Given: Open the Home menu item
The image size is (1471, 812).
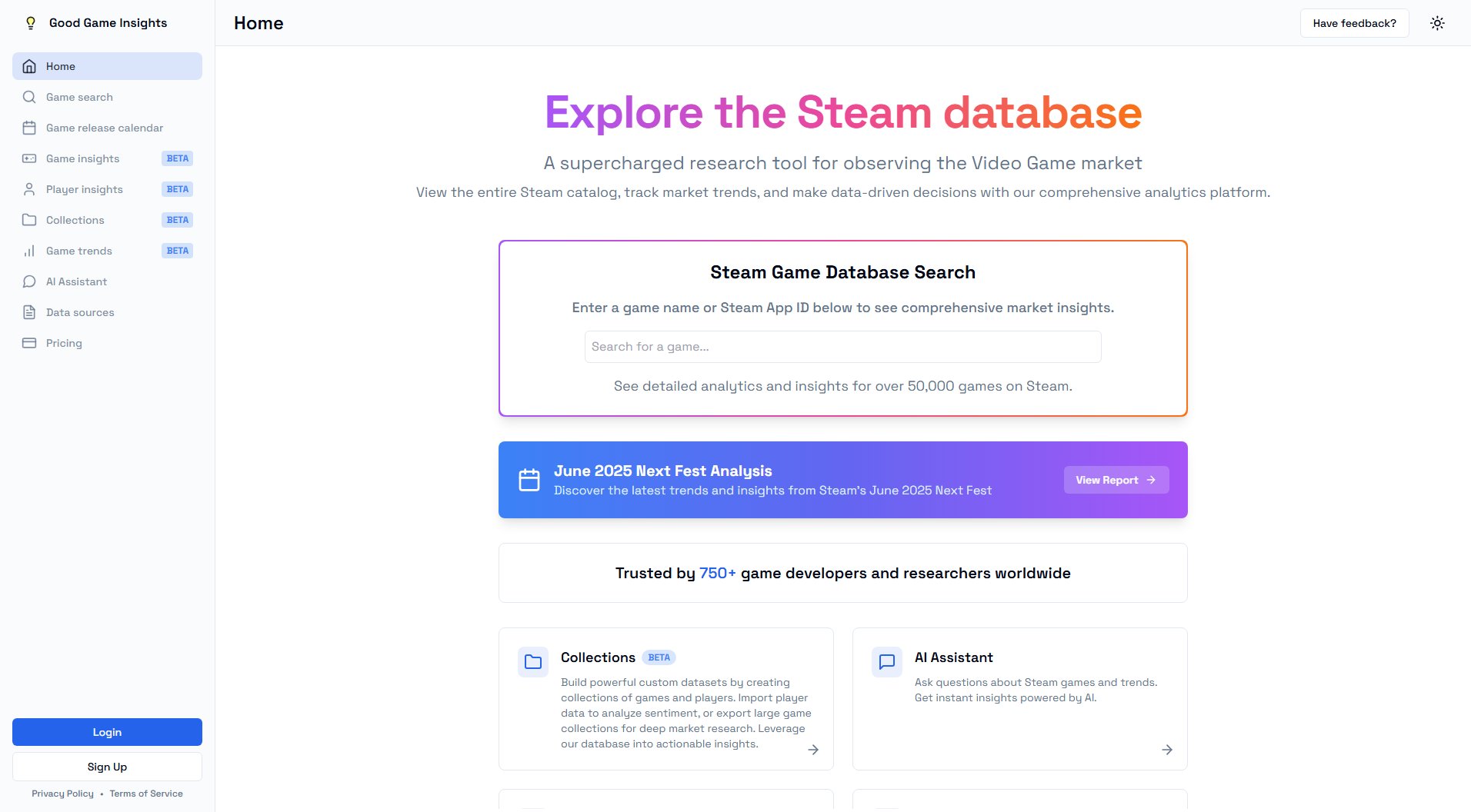Looking at the screenshot, I should (x=107, y=66).
